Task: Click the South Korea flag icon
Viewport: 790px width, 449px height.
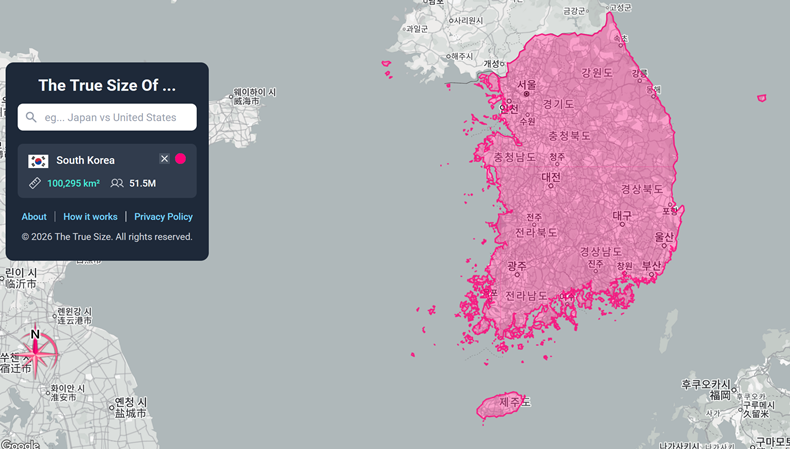Action: [38, 161]
